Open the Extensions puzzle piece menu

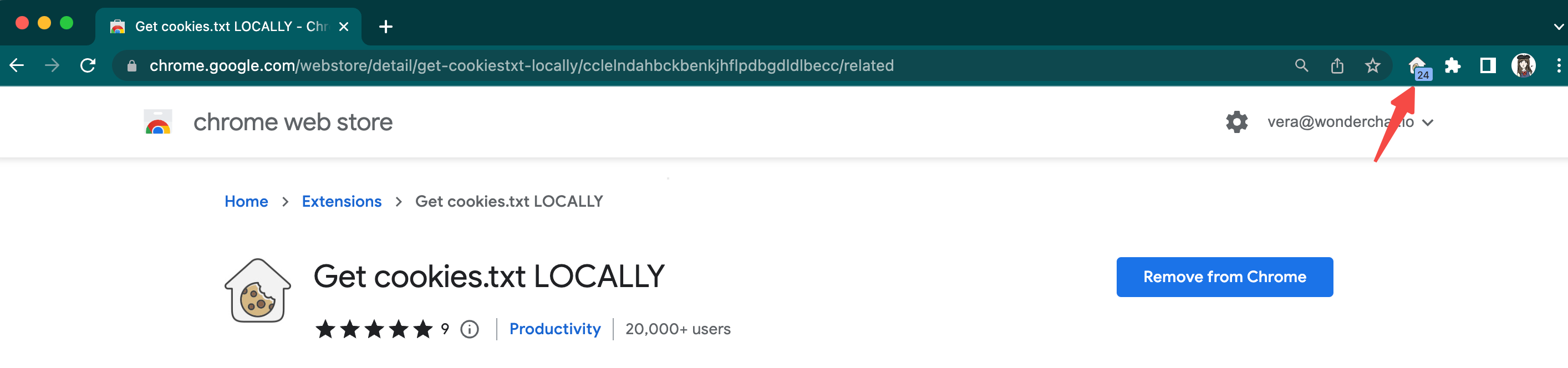[x=1452, y=66]
